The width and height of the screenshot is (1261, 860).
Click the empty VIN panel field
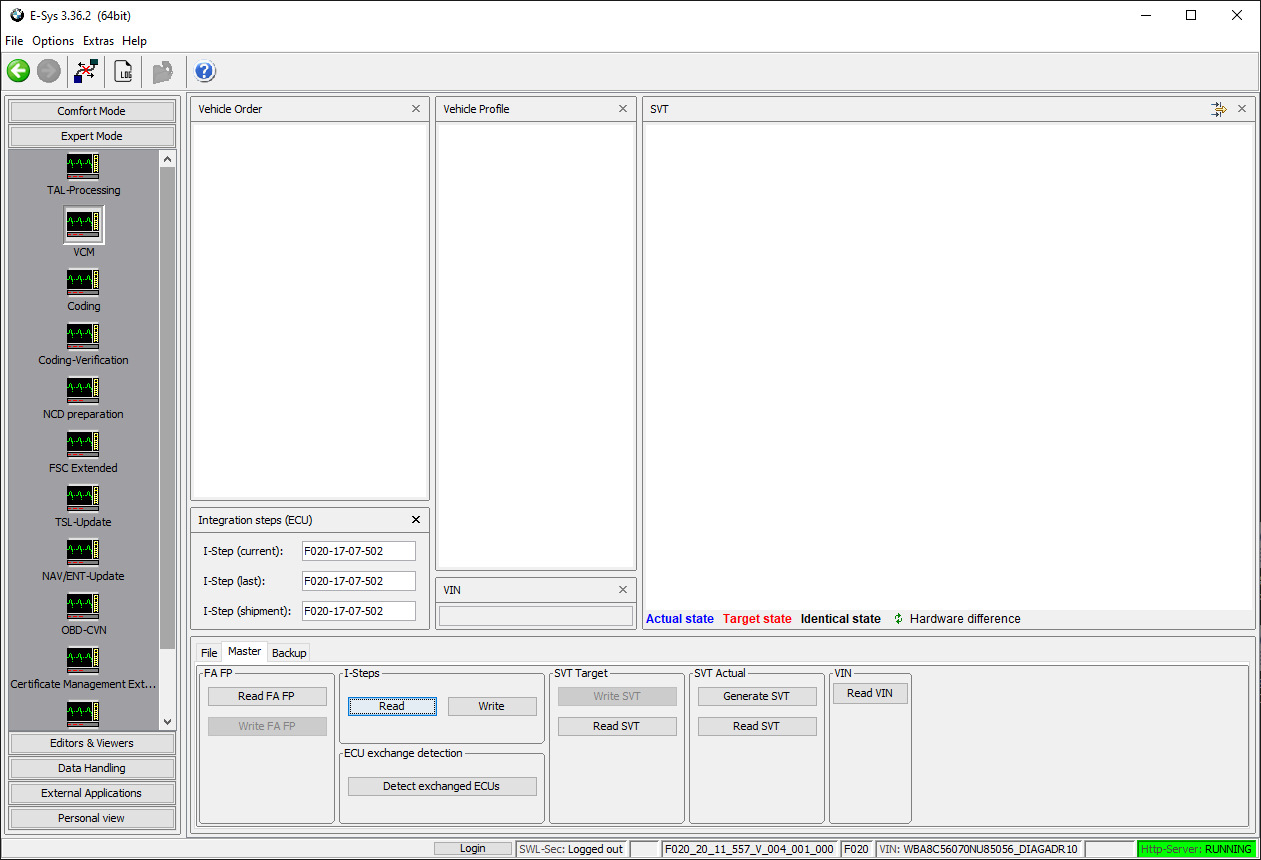pos(536,616)
